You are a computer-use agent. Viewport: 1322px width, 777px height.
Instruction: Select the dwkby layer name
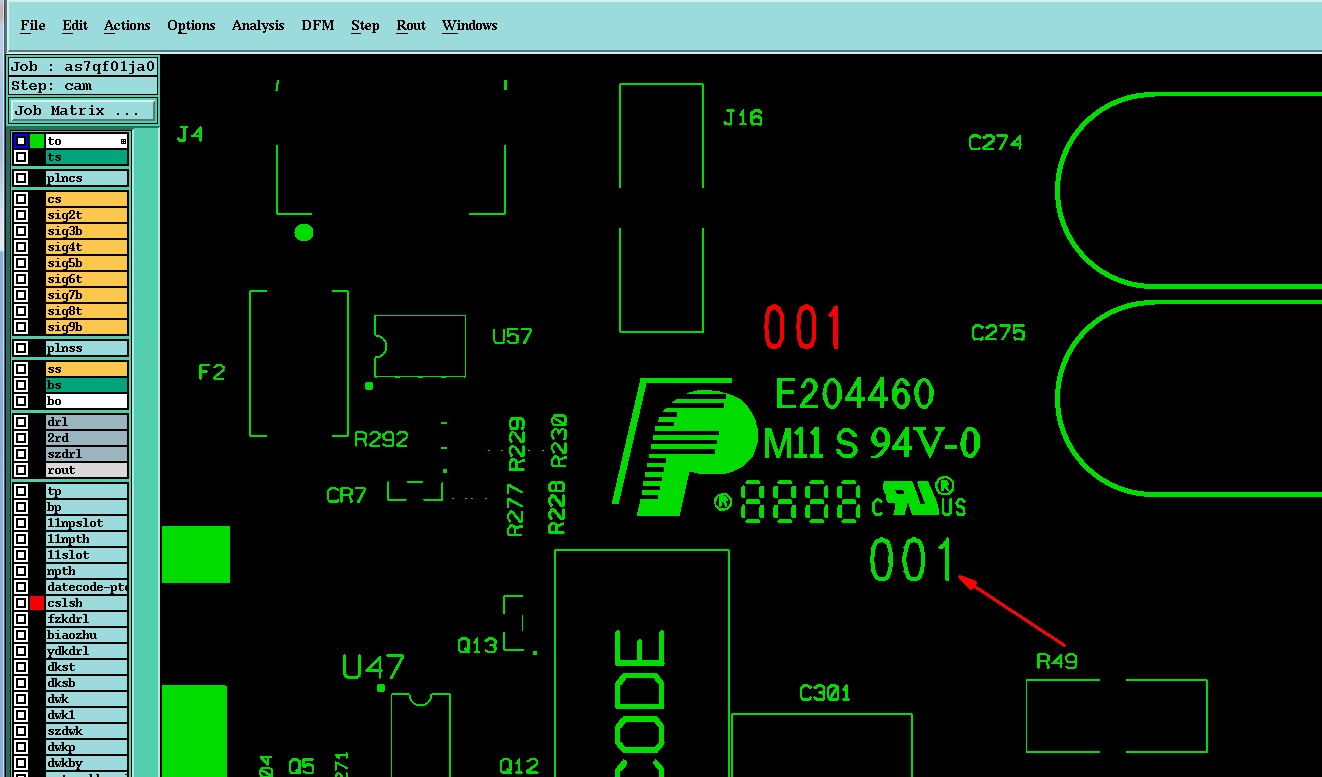[x=87, y=763]
